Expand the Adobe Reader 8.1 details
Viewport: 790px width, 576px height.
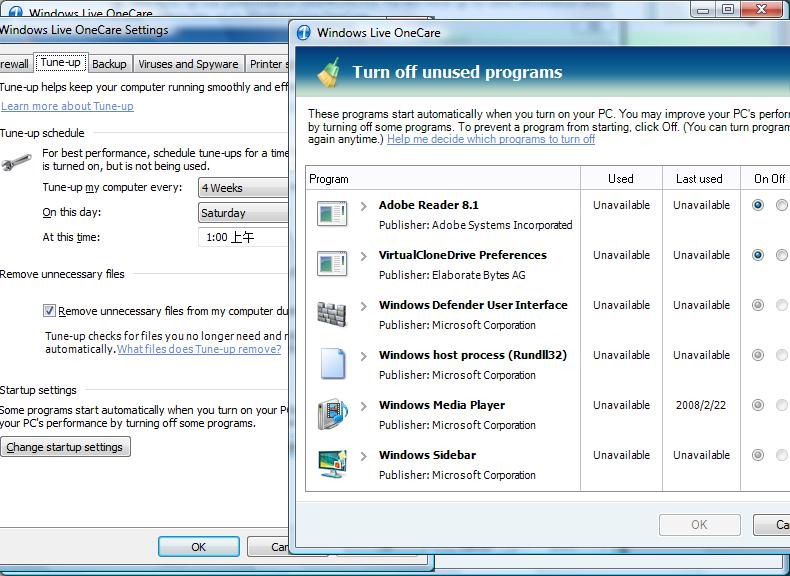click(x=363, y=206)
